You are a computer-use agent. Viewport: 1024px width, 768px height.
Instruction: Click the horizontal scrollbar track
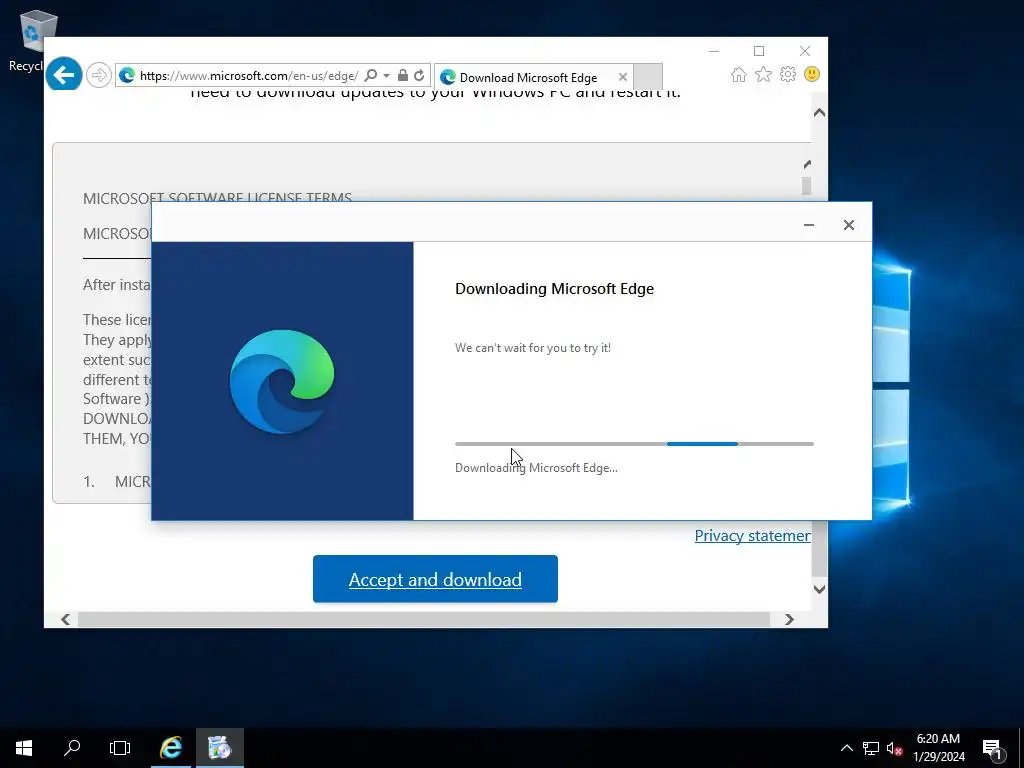click(424, 619)
